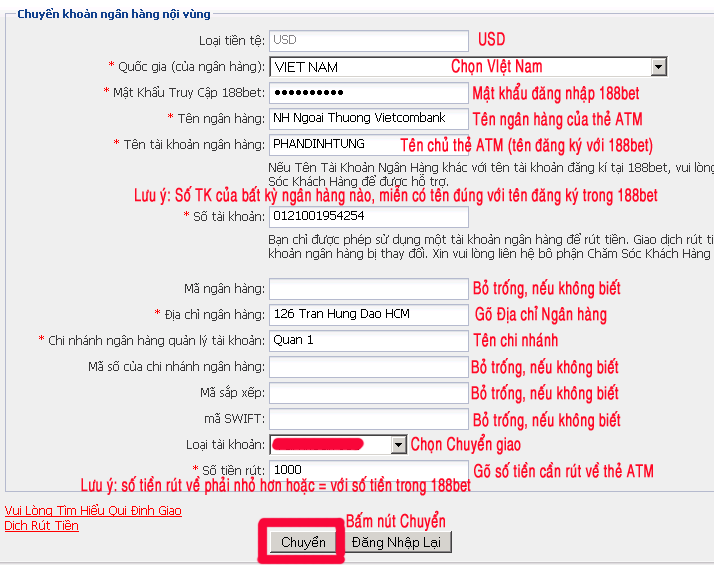Viewport: 714px width, 569px height.
Task: Click the mã SWIFT label
Action: [234, 419]
